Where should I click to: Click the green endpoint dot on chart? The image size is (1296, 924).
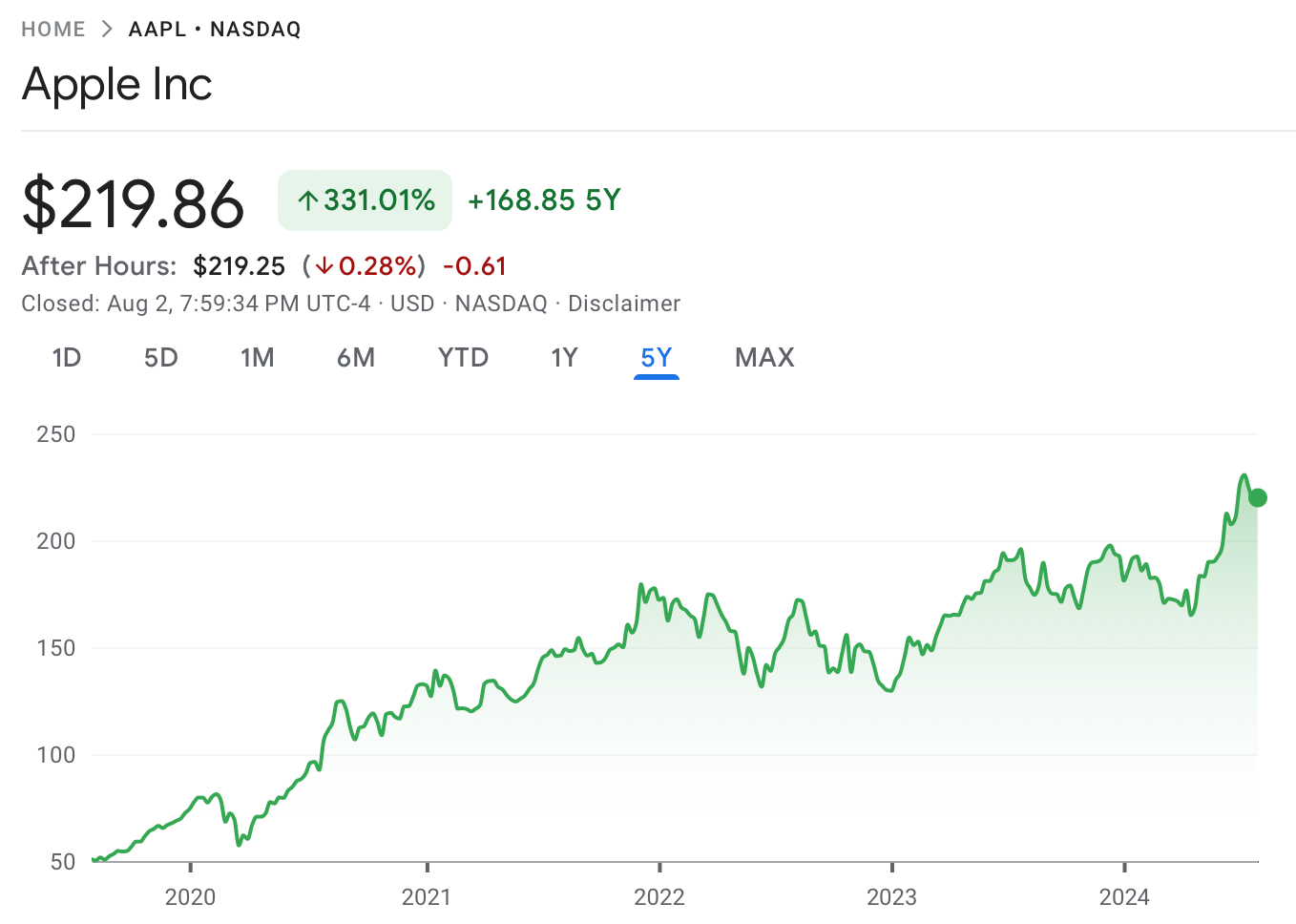click(x=1258, y=497)
